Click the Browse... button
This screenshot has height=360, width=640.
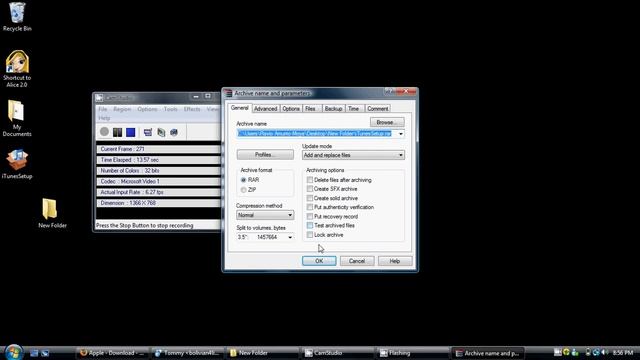[387, 122]
